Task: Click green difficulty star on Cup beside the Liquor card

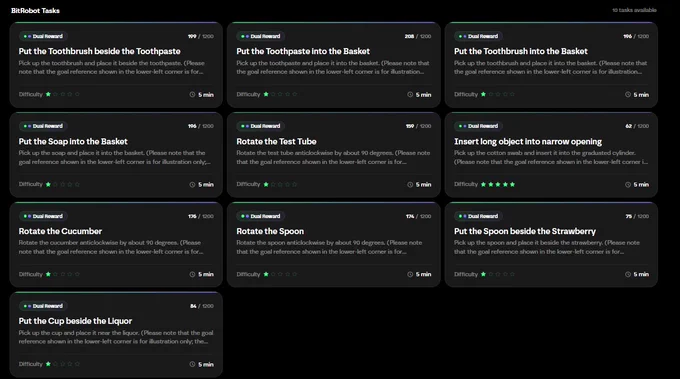Action: click(x=48, y=364)
